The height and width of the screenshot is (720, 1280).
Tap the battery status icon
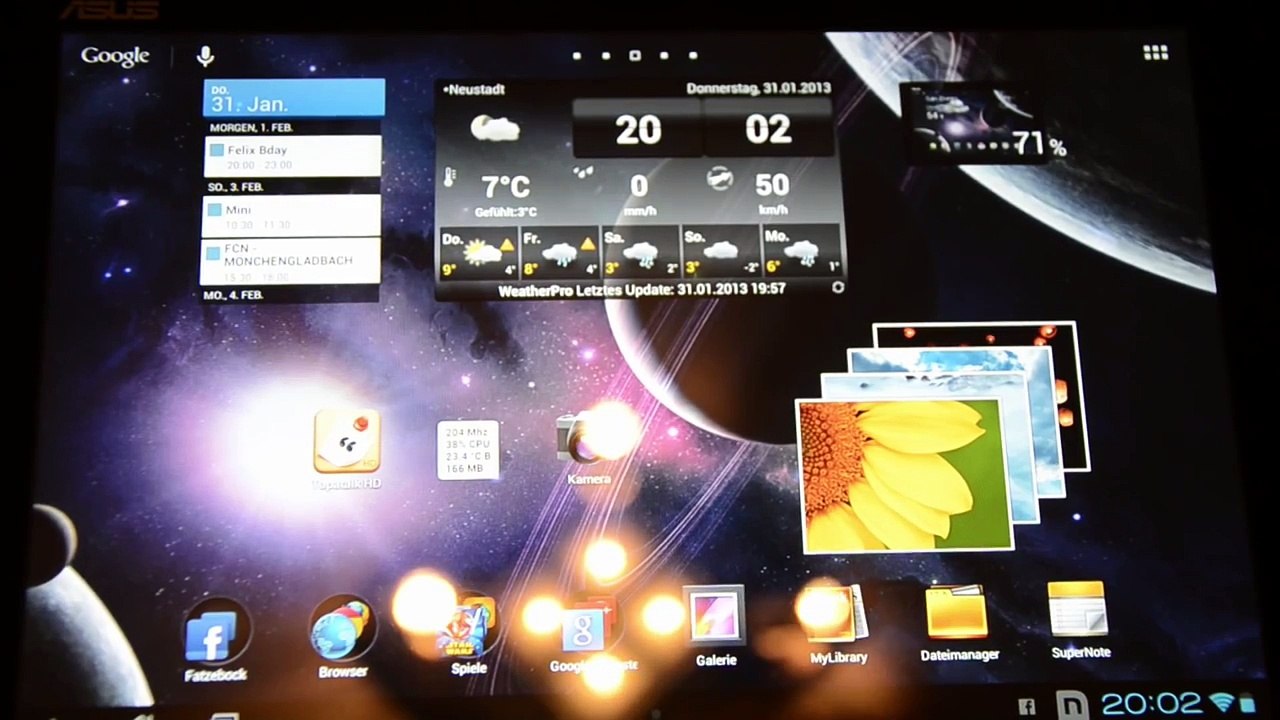pyautogui.click(x=1247, y=704)
